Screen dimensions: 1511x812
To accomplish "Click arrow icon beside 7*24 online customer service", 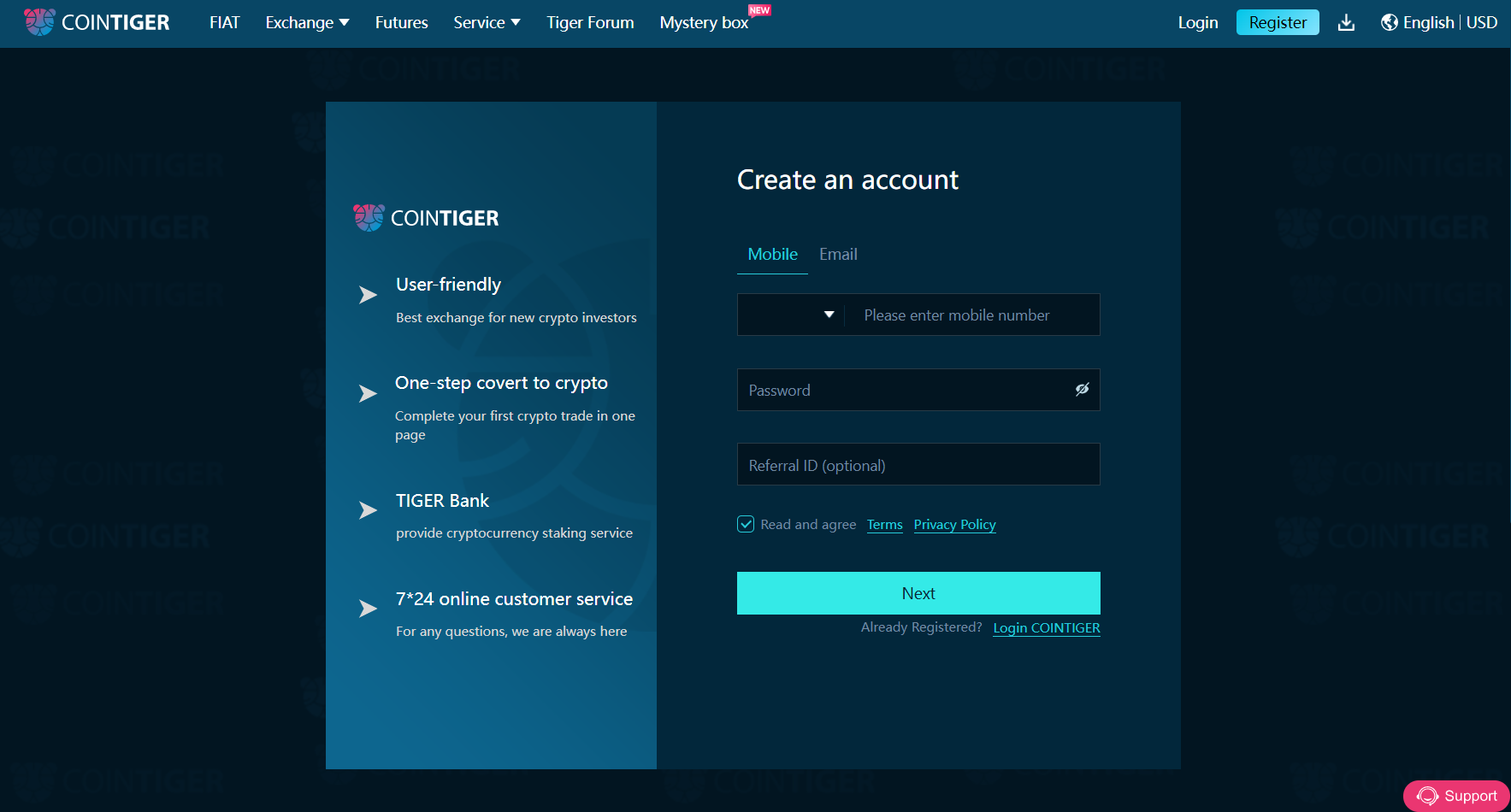I will point(368,609).
